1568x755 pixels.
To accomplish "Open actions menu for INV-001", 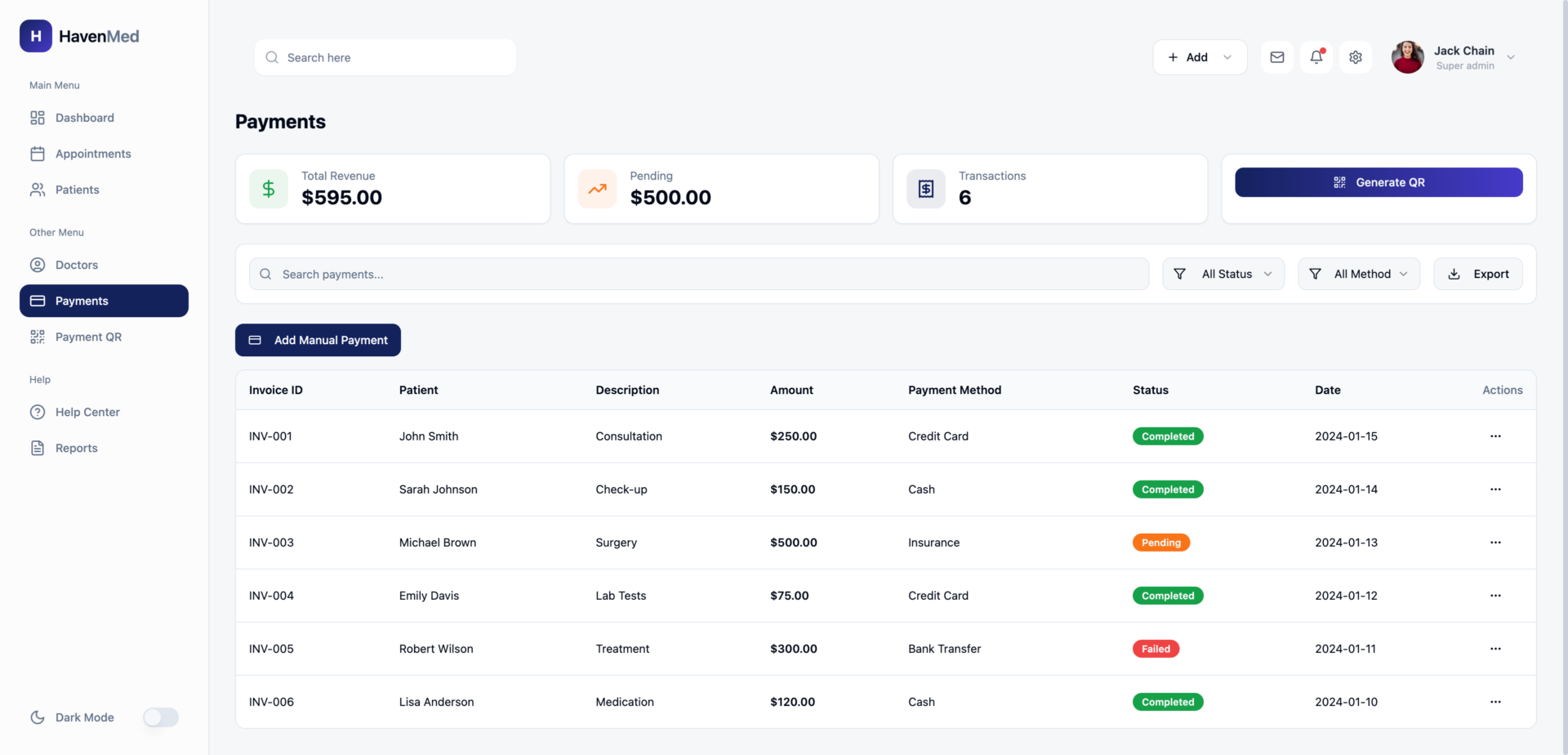I will point(1494,436).
